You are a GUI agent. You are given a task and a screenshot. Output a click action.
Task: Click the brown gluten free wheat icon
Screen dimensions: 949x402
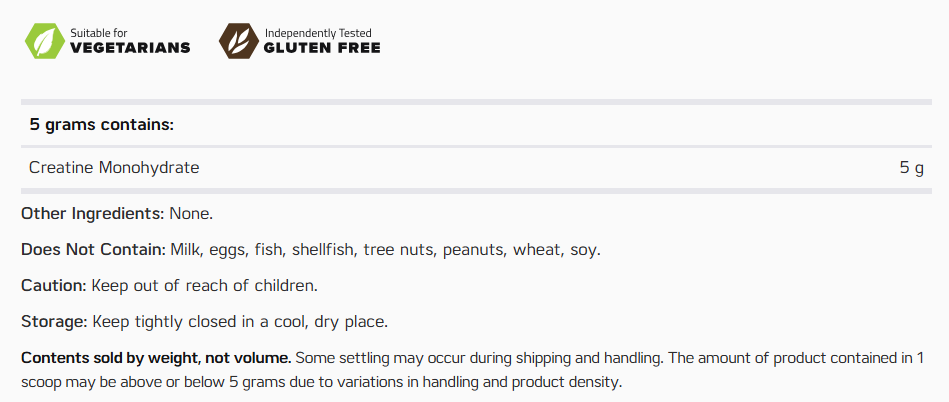[x=237, y=40]
